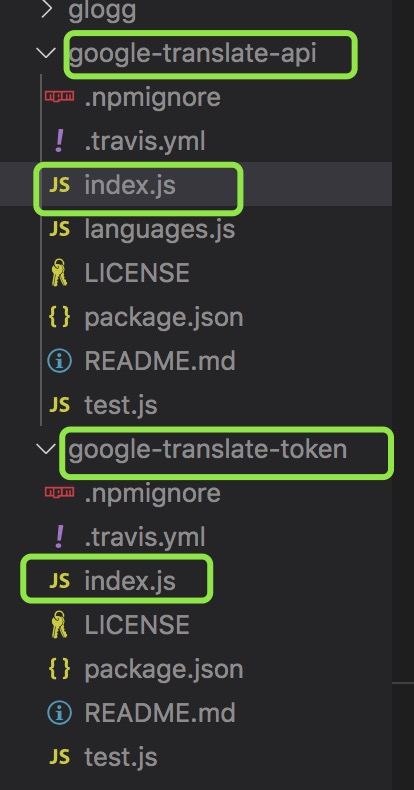The image size is (414, 790).
Task: Click exclamation icon of .travis.yml in google-translate-token
Action: [x=59, y=538]
